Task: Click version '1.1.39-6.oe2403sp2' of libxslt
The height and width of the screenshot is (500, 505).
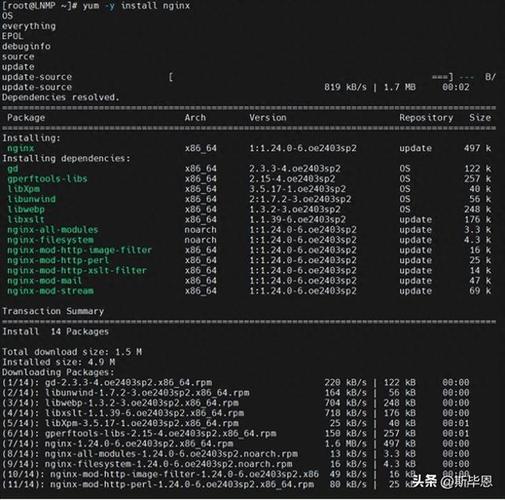Action: click(x=297, y=219)
